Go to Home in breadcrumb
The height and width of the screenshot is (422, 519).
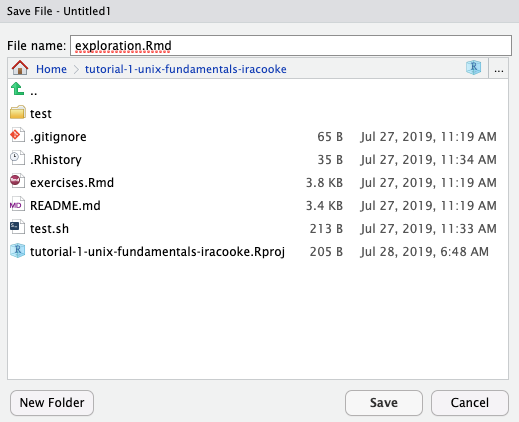point(51,69)
